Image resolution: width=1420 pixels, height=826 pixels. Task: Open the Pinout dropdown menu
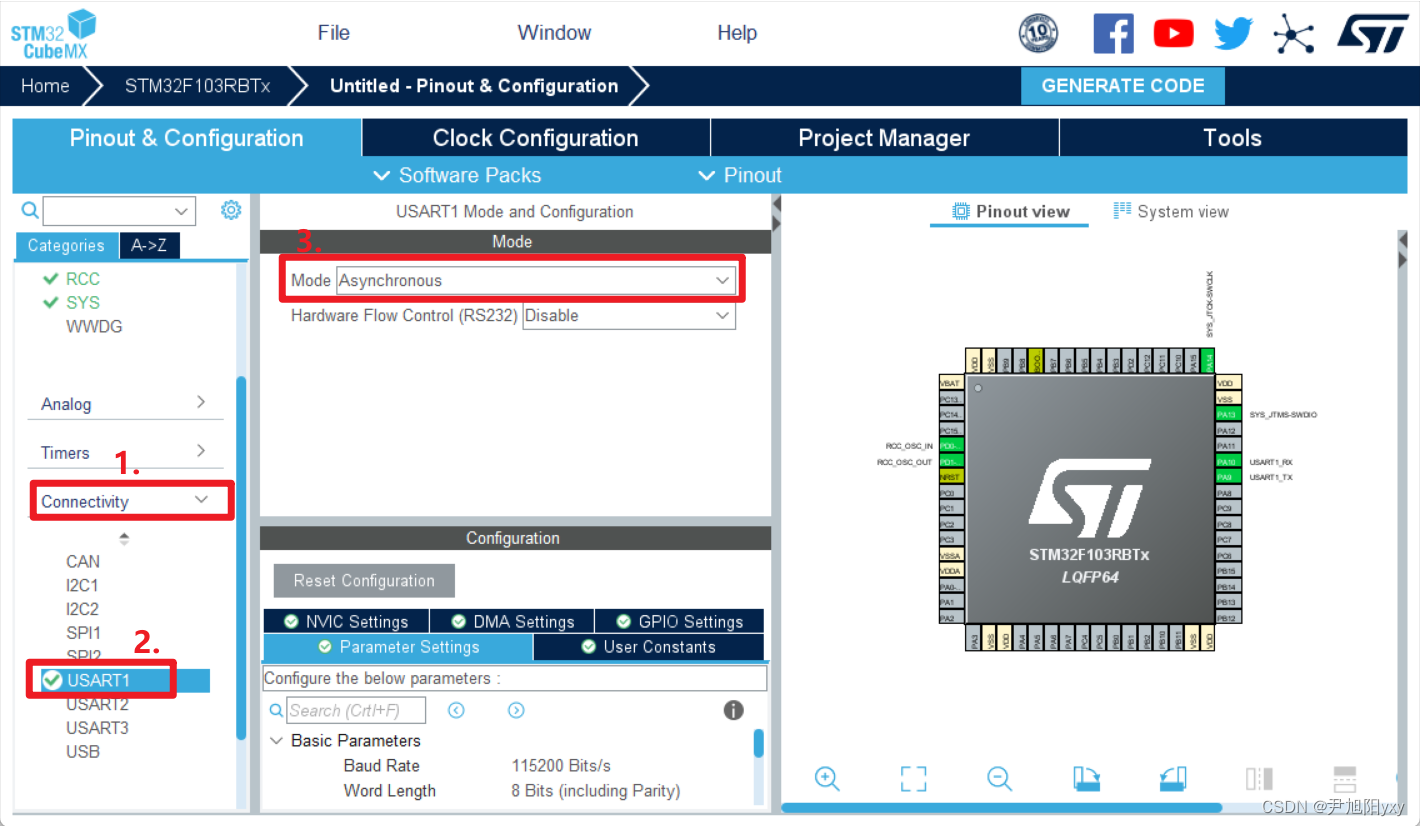739,176
